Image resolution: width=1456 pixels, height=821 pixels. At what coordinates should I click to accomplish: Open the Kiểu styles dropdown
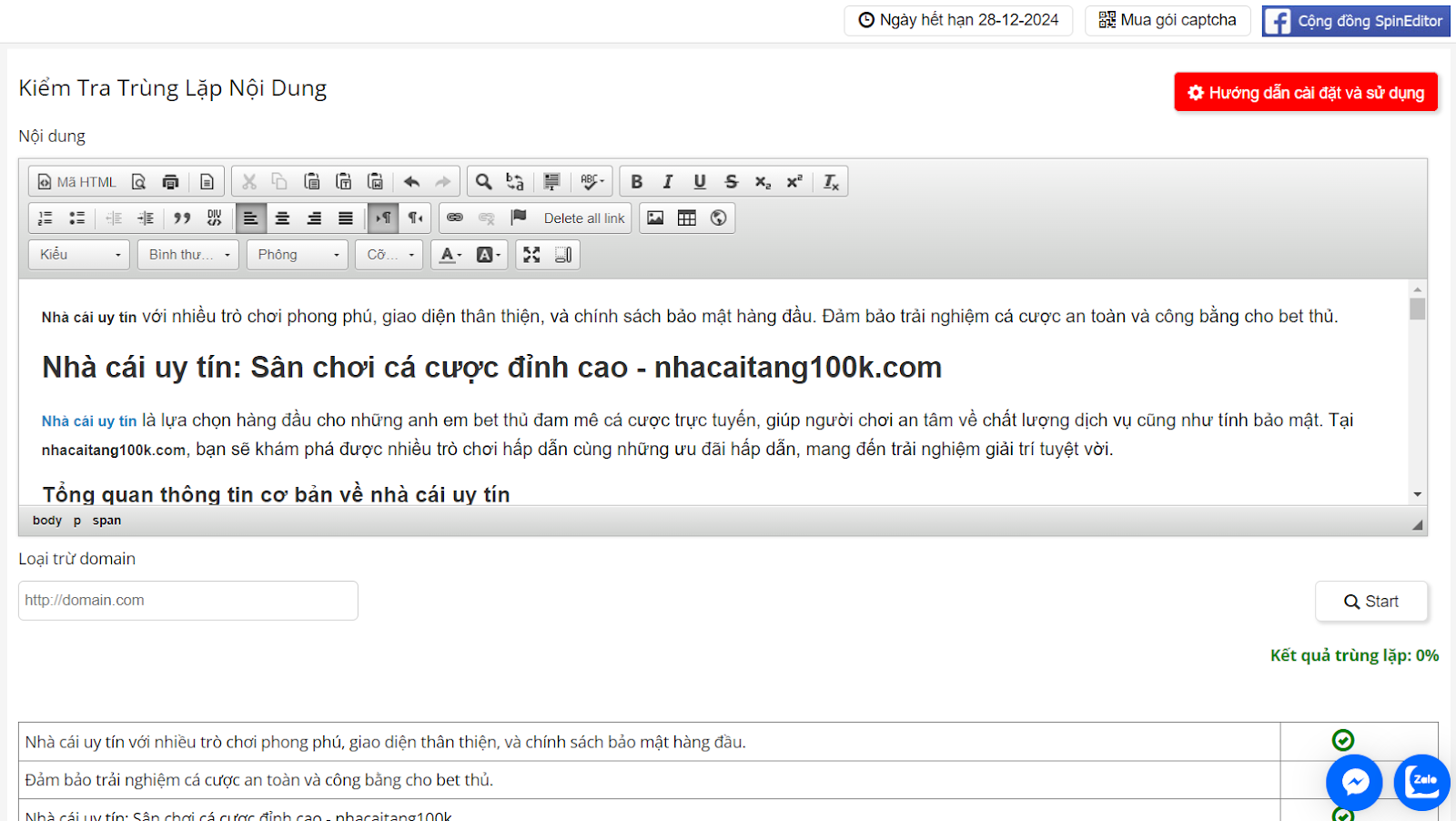[79, 255]
